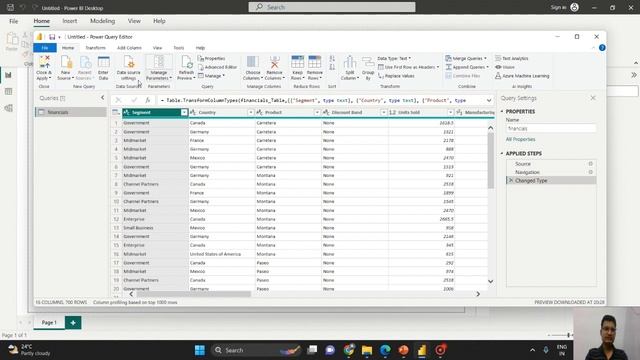This screenshot has width=640, height=360.
Task: Click Use First Row as Headers
Action: tap(409, 67)
